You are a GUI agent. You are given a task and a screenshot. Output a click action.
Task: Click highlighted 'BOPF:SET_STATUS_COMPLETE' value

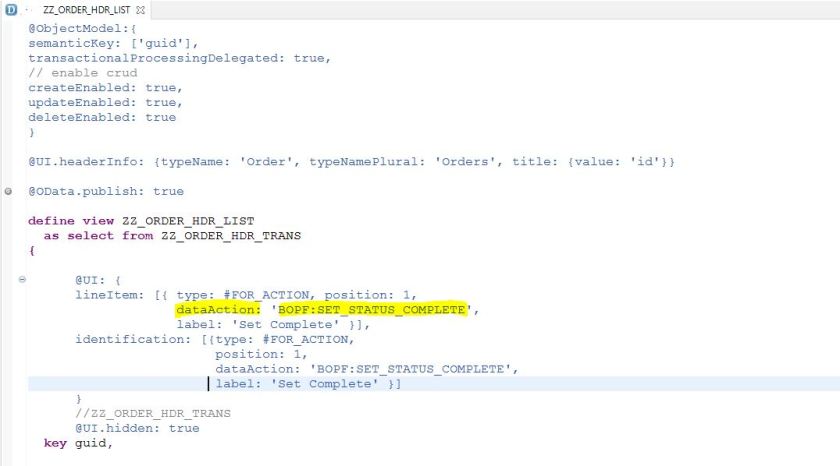tap(372, 310)
